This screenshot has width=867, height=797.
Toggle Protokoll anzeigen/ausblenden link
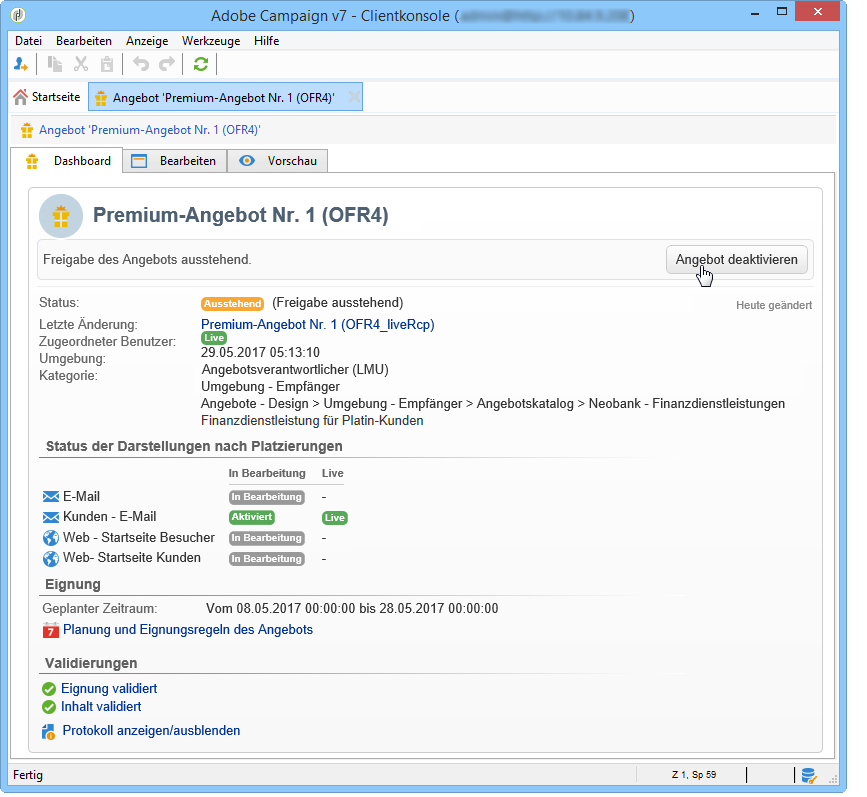click(x=151, y=731)
